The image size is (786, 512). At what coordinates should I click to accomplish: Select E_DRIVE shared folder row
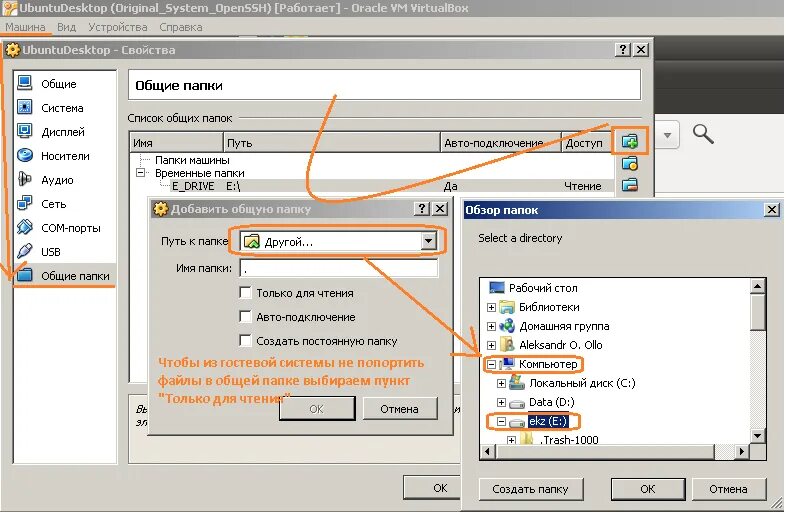pyautogui.click(x=372, y=186)
